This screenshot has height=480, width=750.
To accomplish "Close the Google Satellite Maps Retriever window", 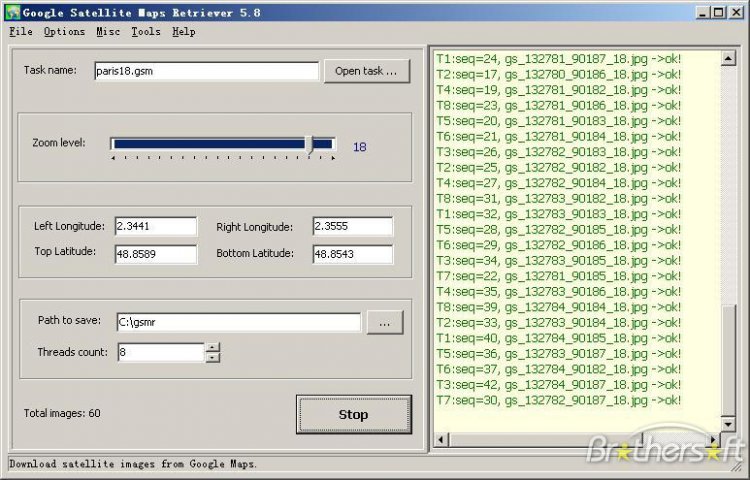I will click(736, 12).
